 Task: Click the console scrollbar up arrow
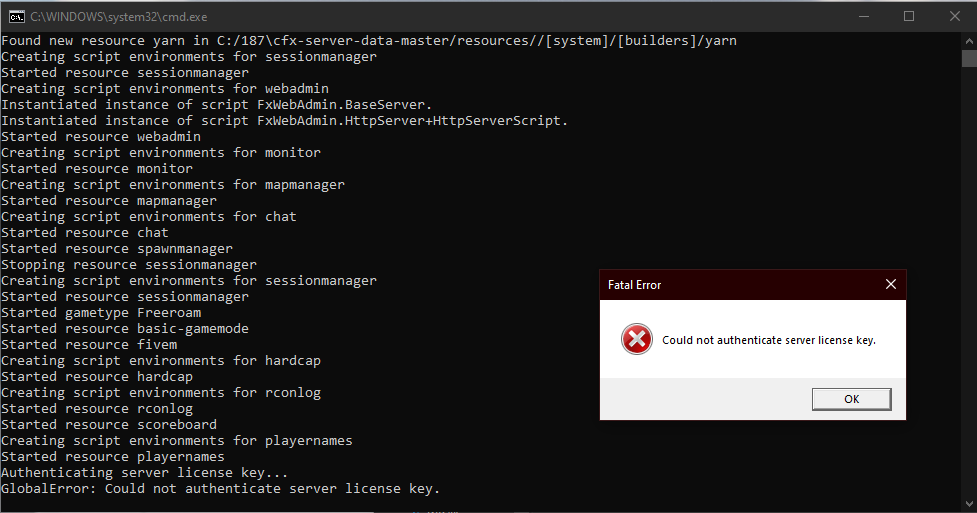(968, 41)
